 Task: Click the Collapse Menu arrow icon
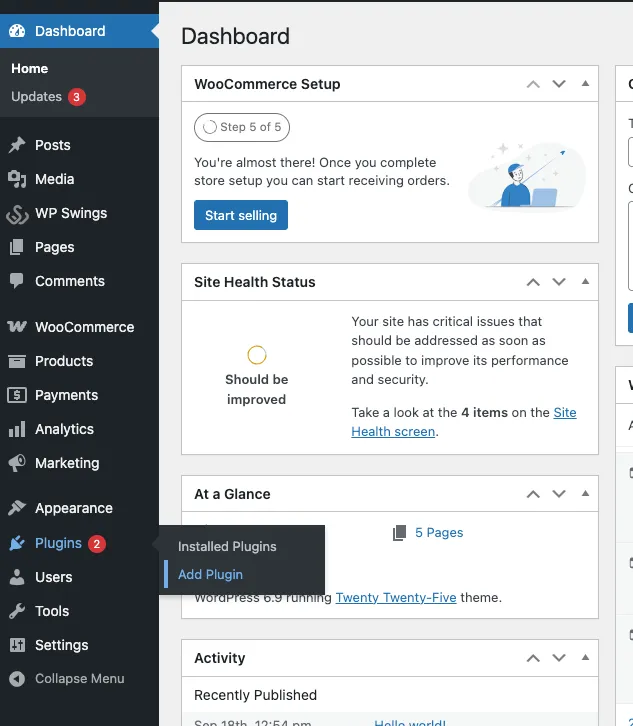17,679
